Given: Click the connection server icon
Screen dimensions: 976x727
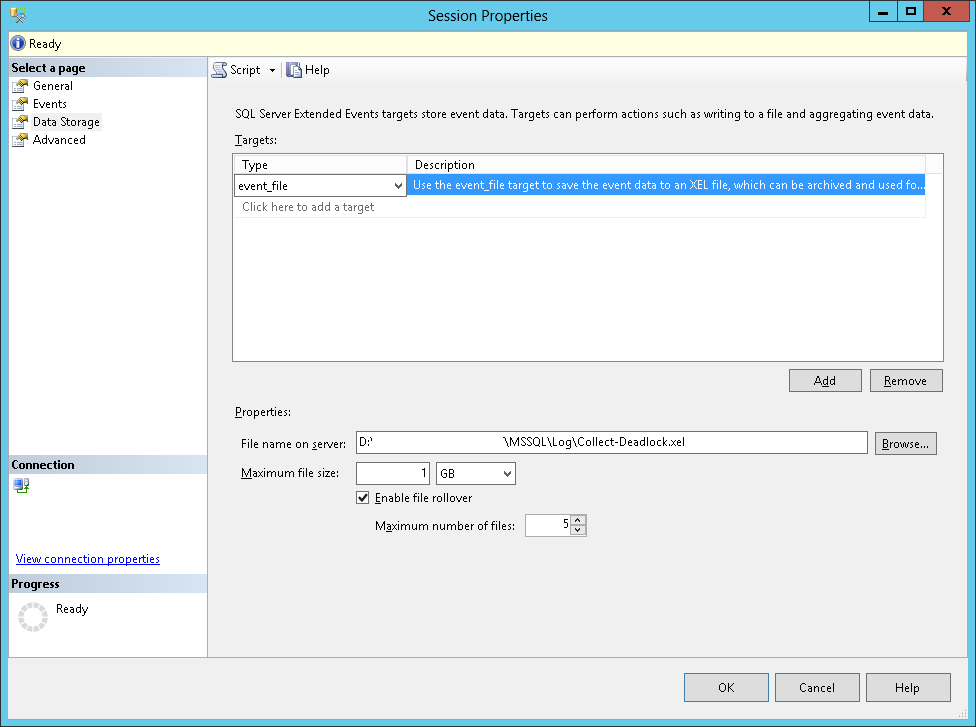Looking at the screenshot, I should pos(21,486).
